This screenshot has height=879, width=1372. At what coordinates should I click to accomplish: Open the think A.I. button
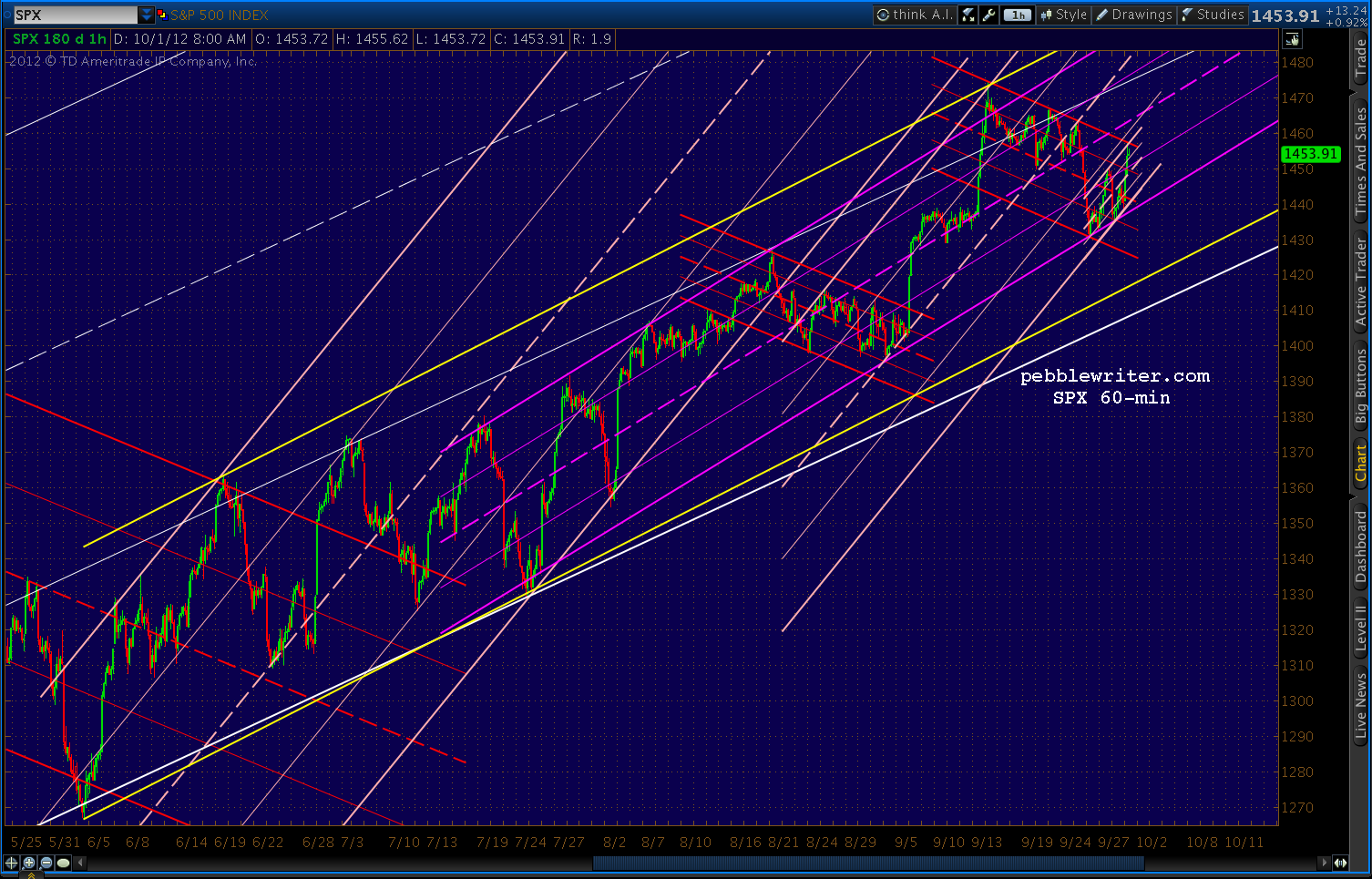[914, 15]
